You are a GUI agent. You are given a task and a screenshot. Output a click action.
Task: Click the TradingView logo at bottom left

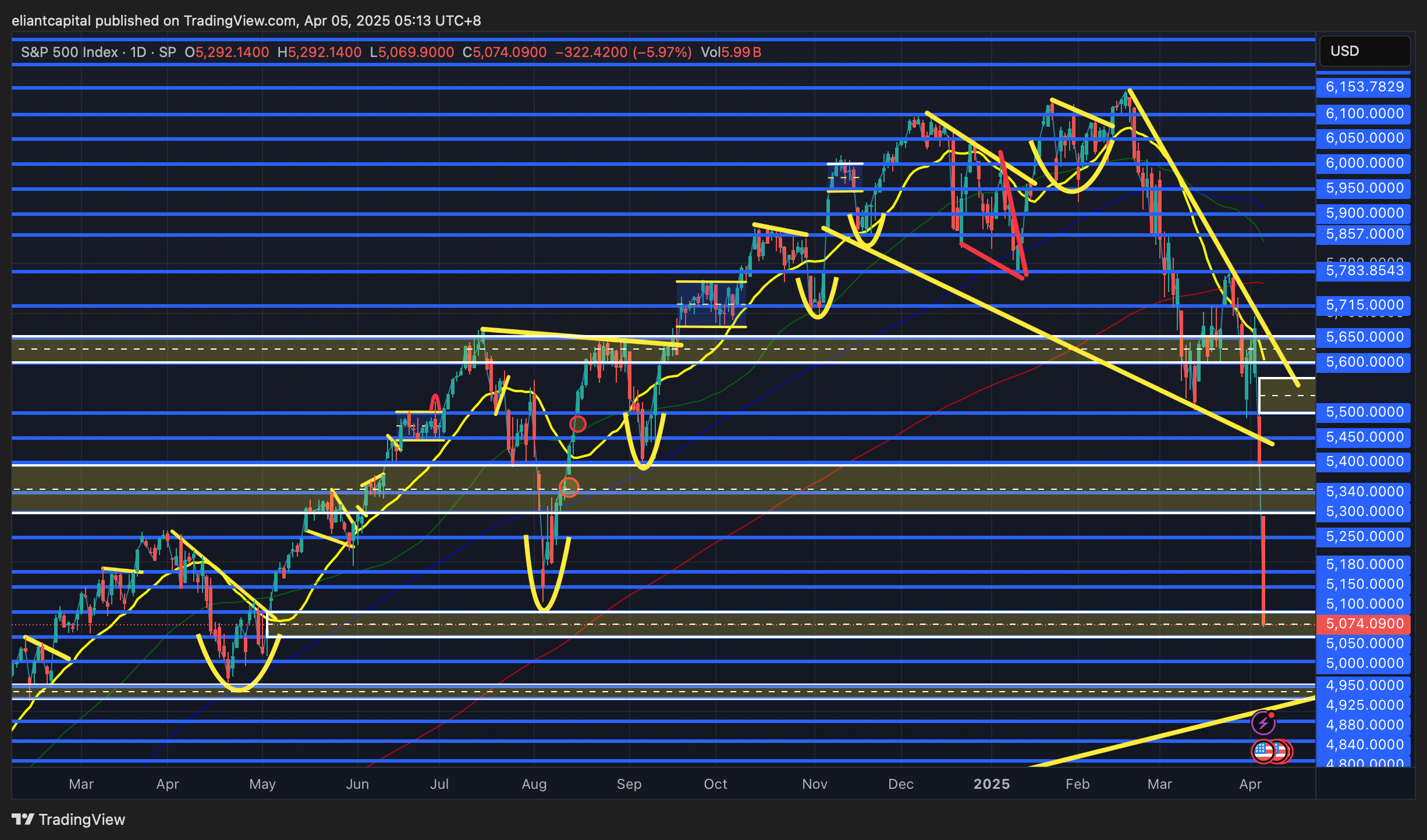click(69, 820)
